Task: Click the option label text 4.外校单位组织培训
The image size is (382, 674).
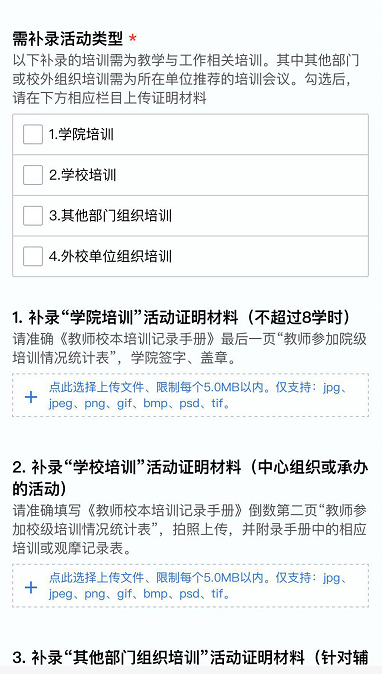Action: tap(110, 257)
